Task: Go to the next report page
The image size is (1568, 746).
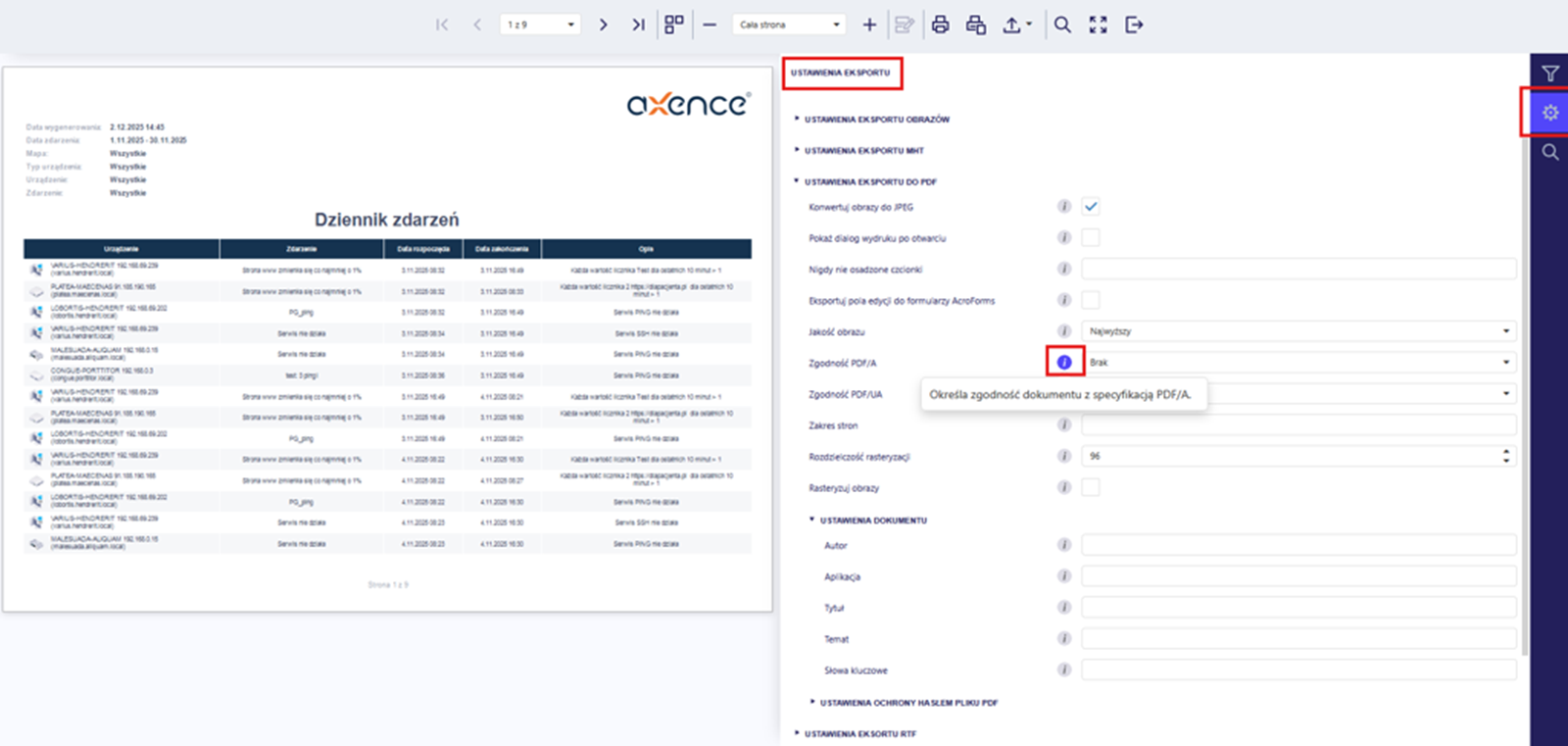Action: pos(603,25)
